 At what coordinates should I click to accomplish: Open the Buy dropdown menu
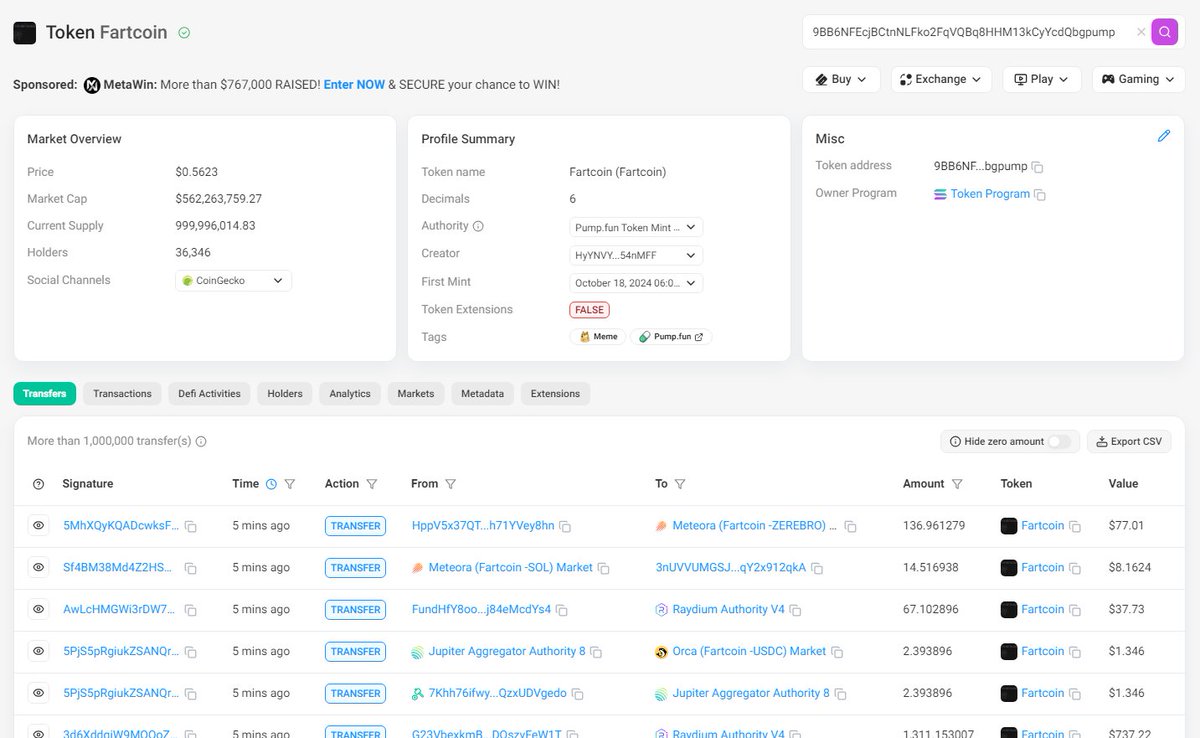841,79
